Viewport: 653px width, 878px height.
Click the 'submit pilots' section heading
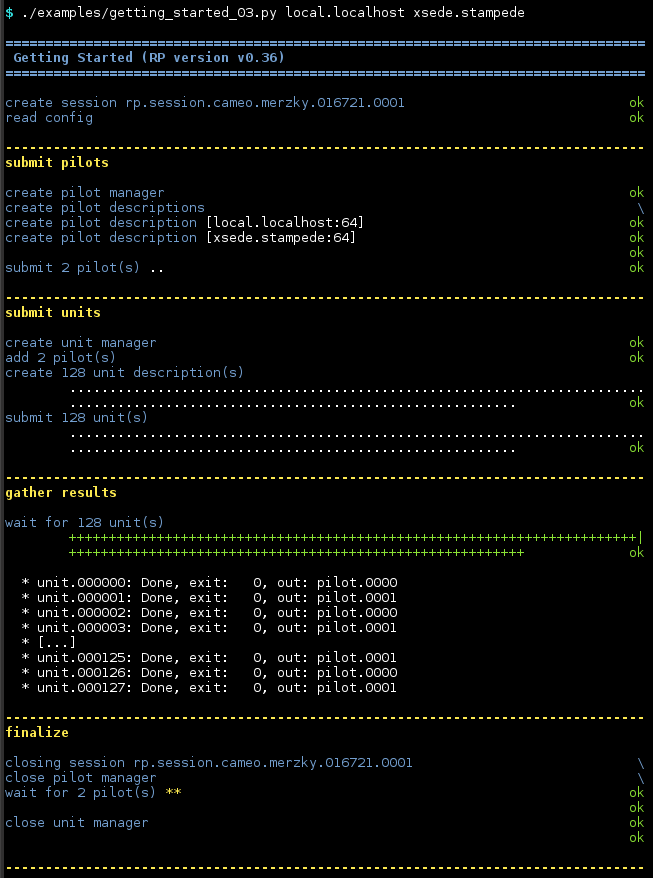[57, 163]
